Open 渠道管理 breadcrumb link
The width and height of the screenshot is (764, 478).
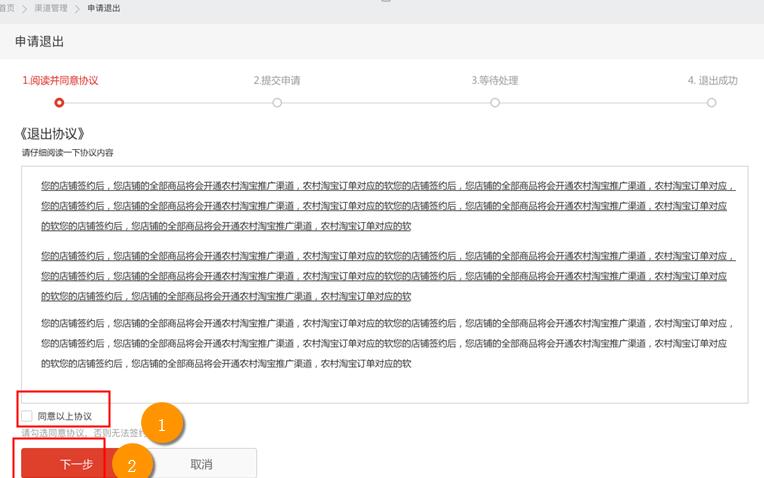tap(51, 8)
